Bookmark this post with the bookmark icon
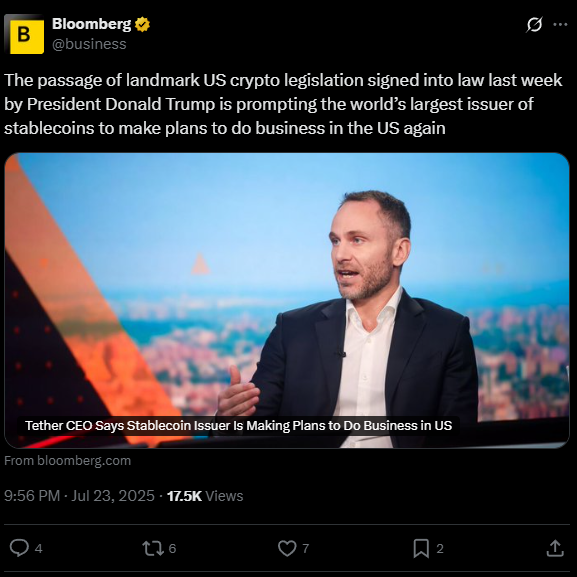 click(421, 548)
